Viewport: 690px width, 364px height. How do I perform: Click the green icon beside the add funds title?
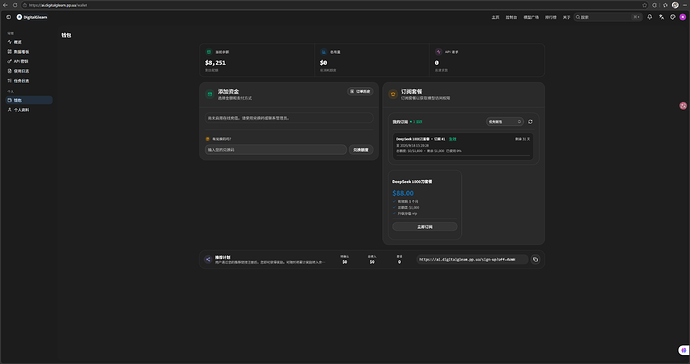(x=210, y=94)
